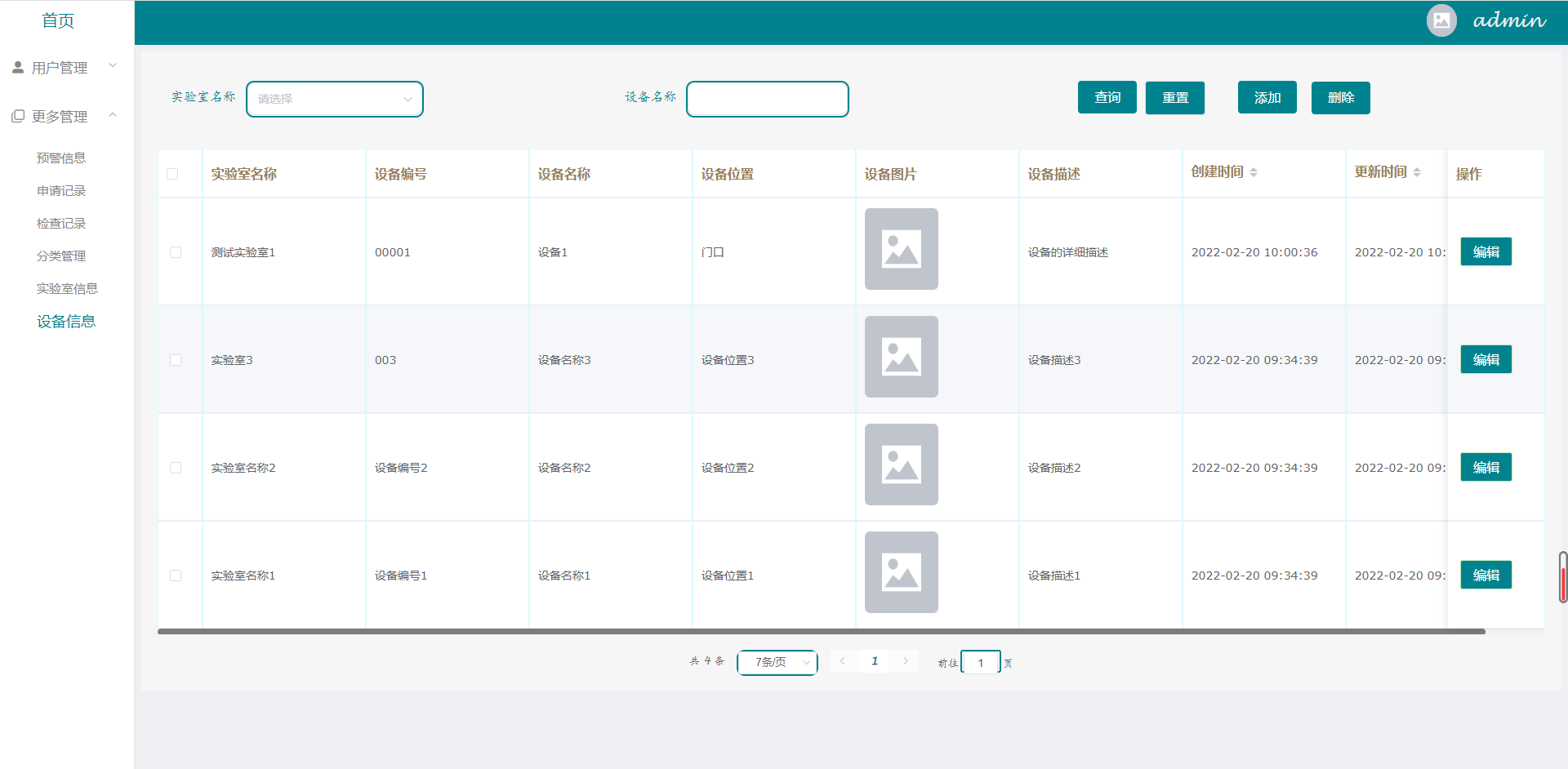The image size is (1568, 769).
Task: Click the user icon beside 用户管理
Action: 18,66
